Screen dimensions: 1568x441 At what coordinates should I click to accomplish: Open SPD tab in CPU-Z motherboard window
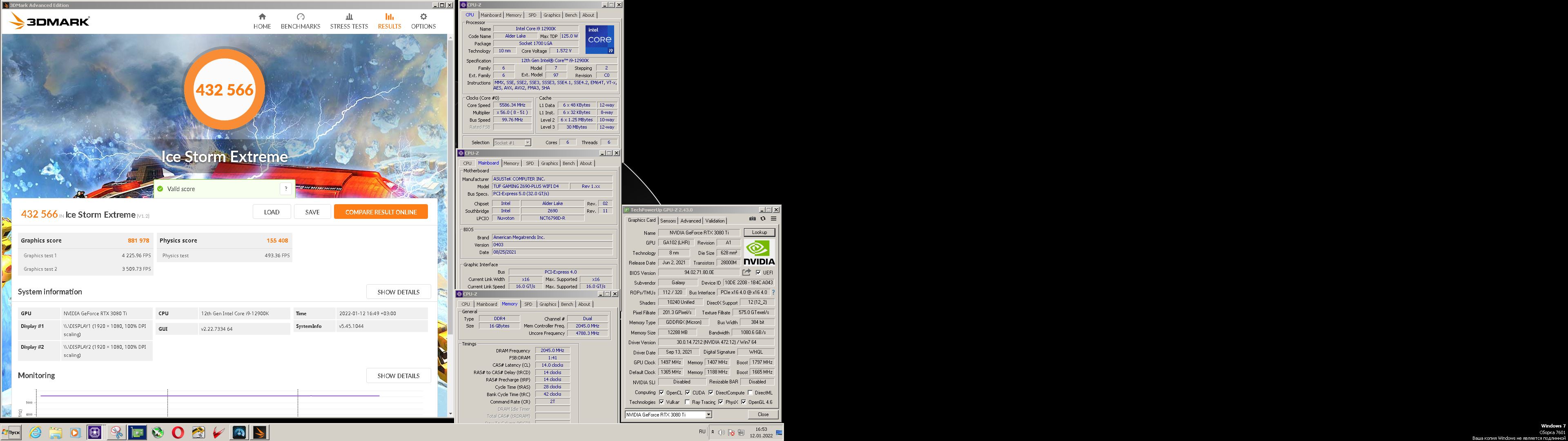point(530,163)
